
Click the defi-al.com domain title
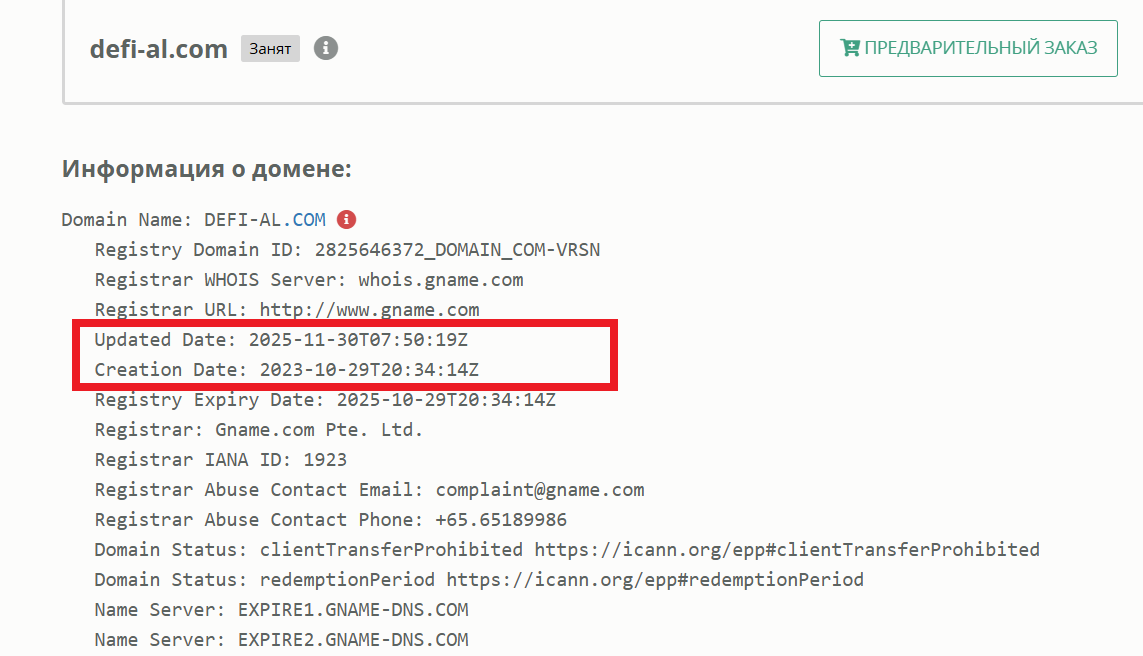[x=159, y=48]
